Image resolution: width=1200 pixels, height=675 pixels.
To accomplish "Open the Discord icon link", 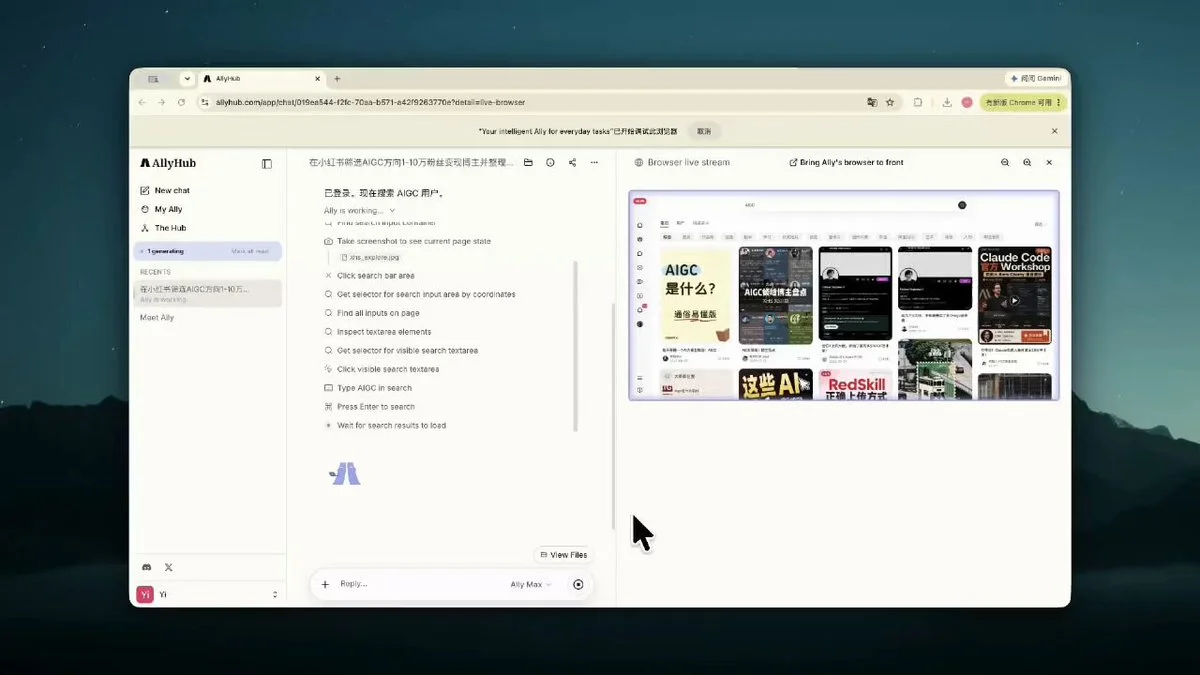I will pyautogui.click(x=147, y=567).
